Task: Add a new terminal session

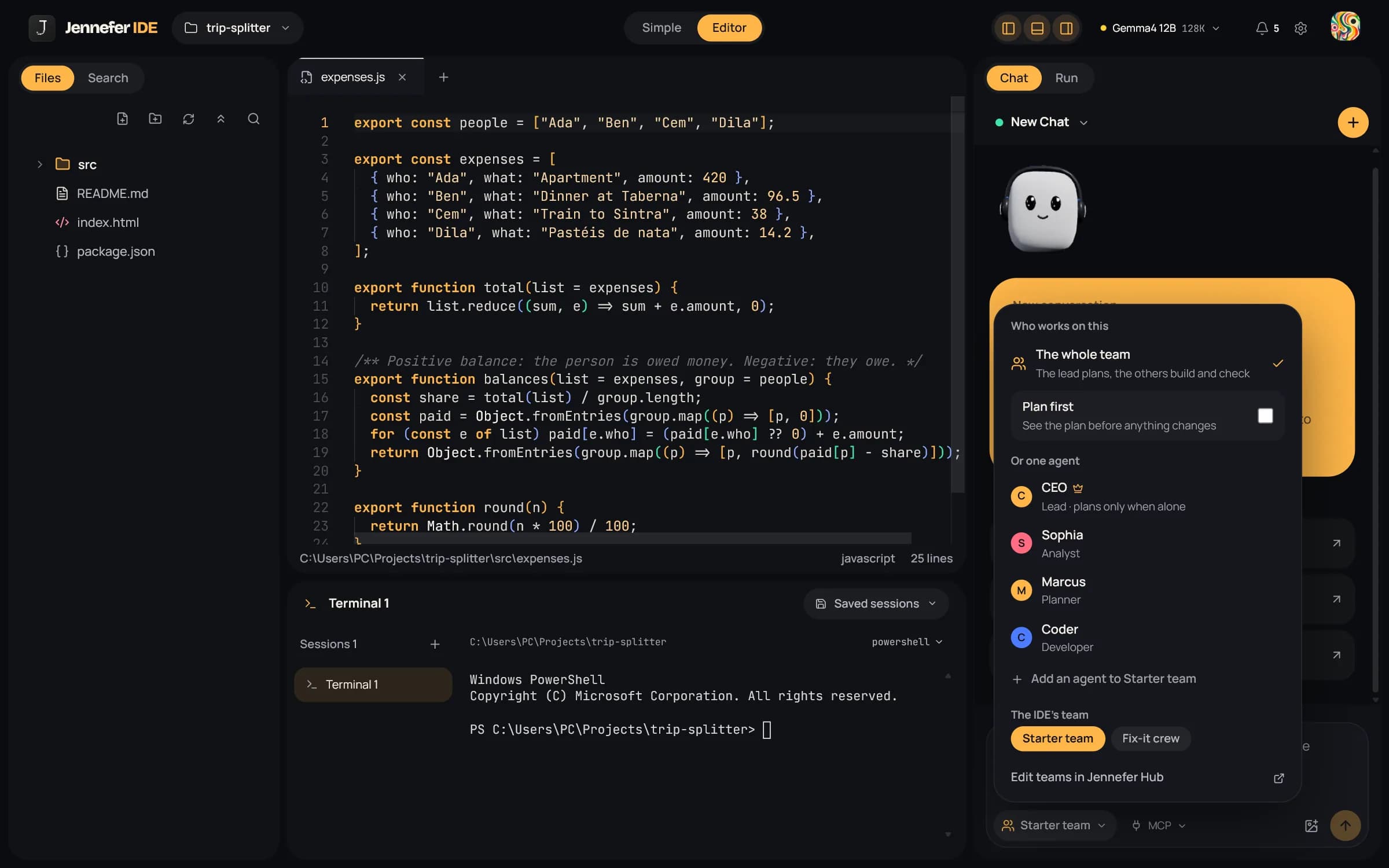Action: pos(435,644)
